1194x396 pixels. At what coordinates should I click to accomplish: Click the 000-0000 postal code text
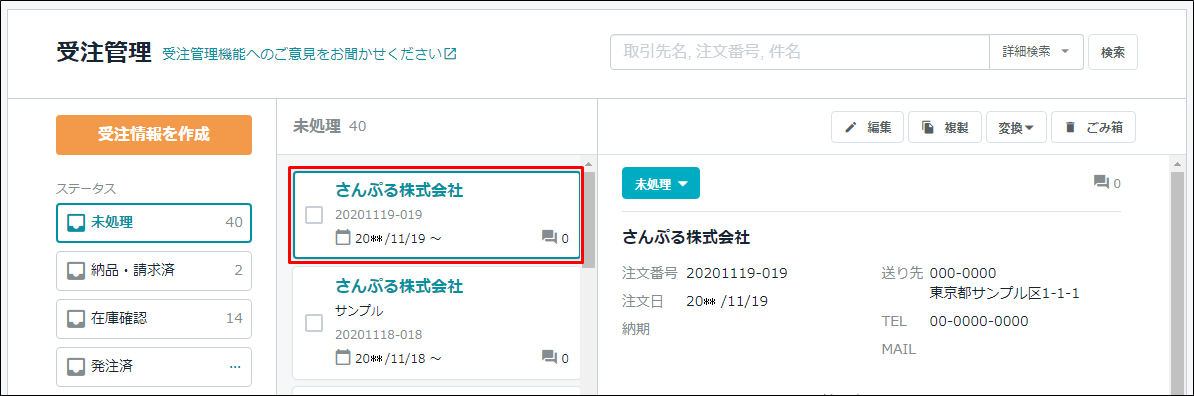coord(963,273)
